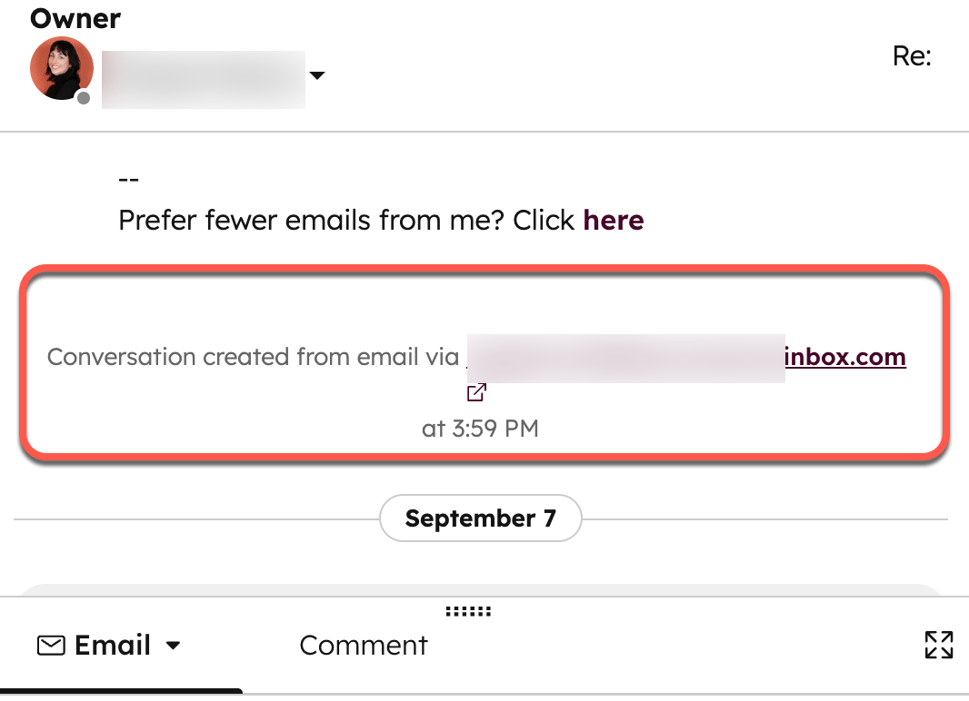The height and width of the screenshot is (701, 969).
Task: Open the contact's profile avatar photo
Action: tap(61, 69)
